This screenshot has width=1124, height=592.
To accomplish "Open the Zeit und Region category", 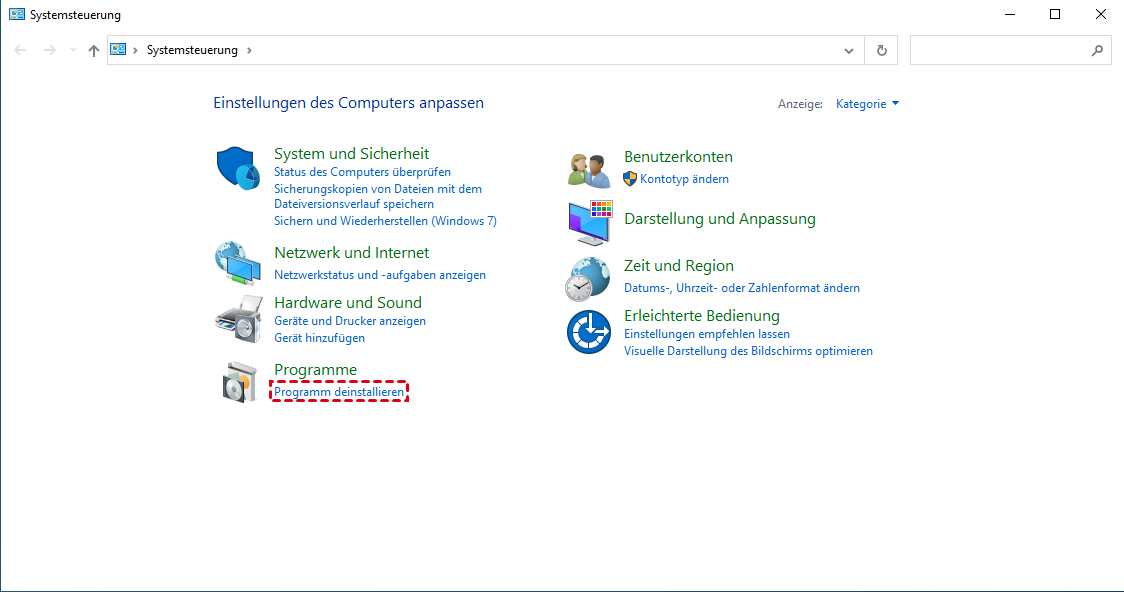I will click(679, 265).
